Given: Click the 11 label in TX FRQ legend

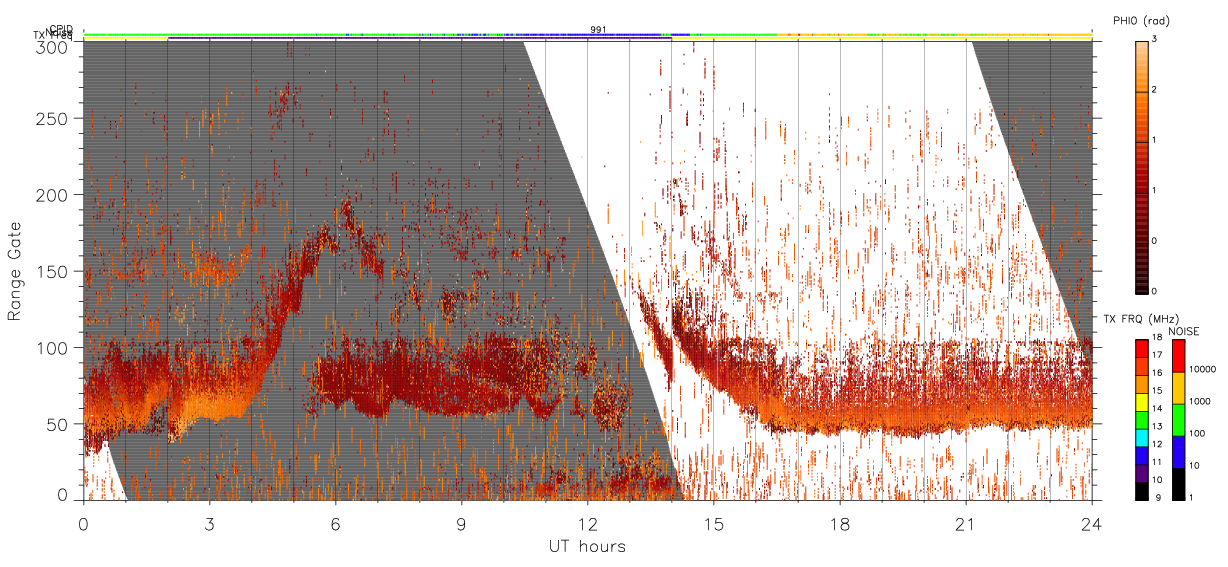Looking at the screenshot, I should coord(1158,462).
